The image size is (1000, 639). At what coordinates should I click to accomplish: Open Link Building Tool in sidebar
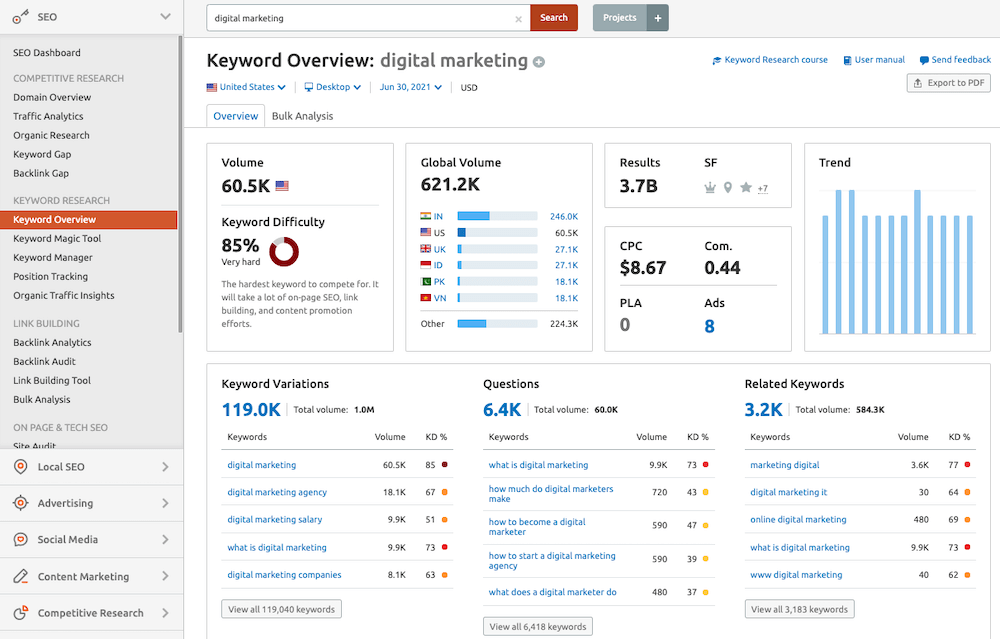(52, 381)
